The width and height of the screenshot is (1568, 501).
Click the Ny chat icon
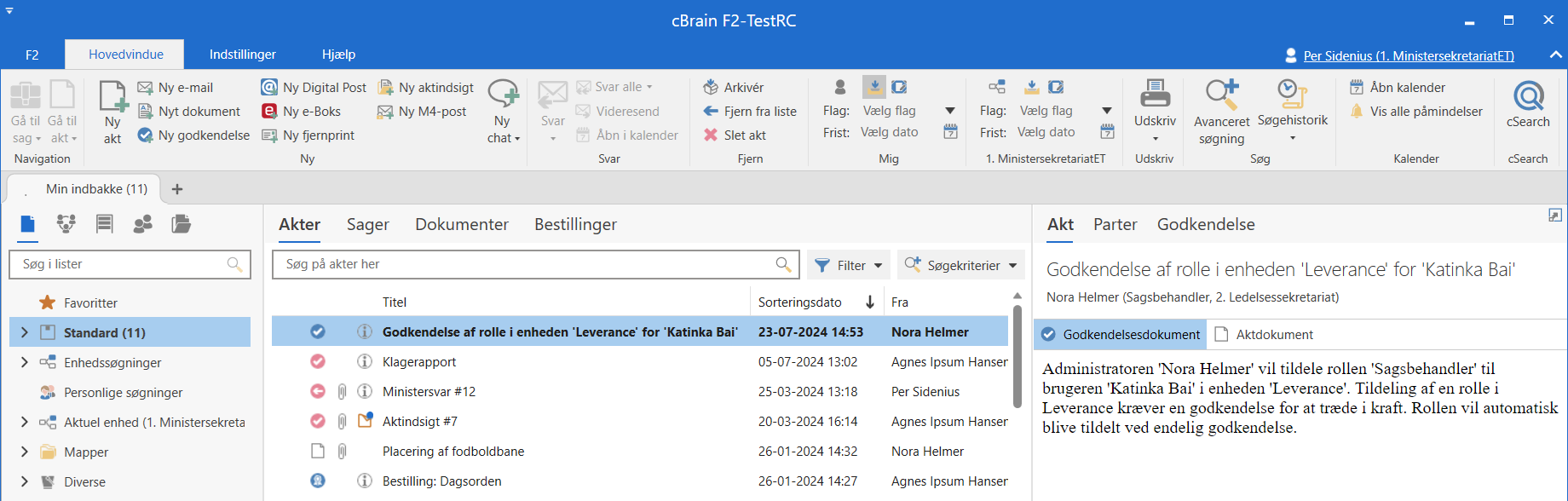pyautogui.click(x=503, y=96)
